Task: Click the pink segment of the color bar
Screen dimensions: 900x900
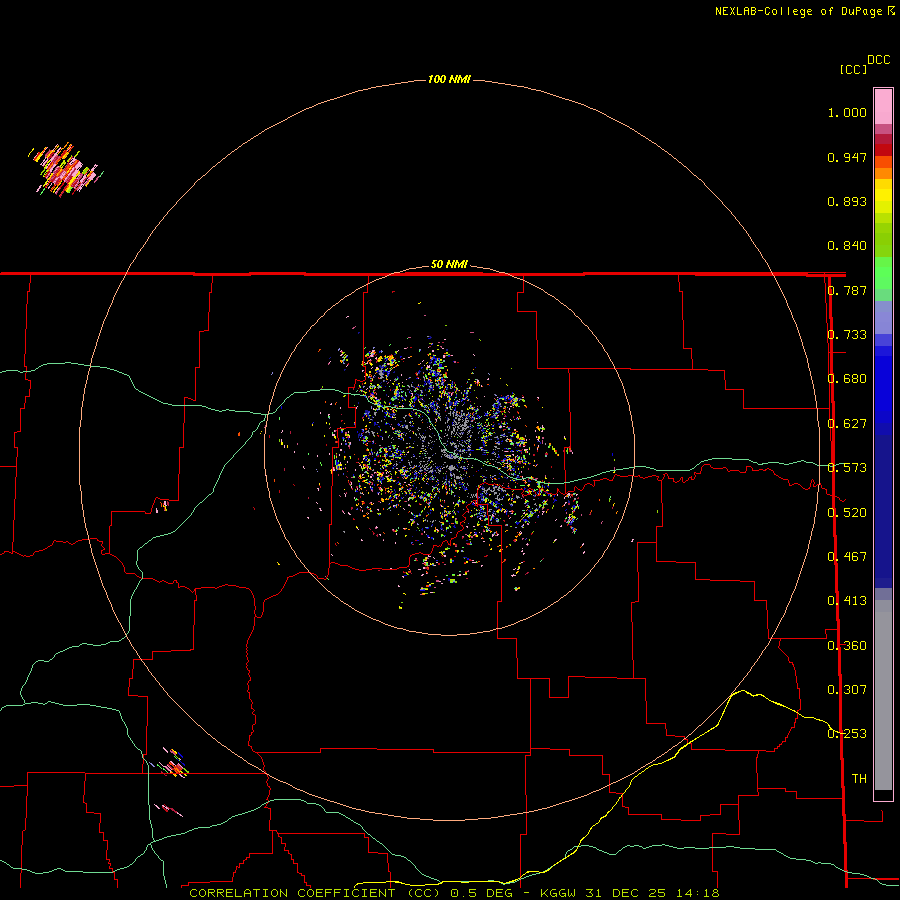Action: (883, 107)
